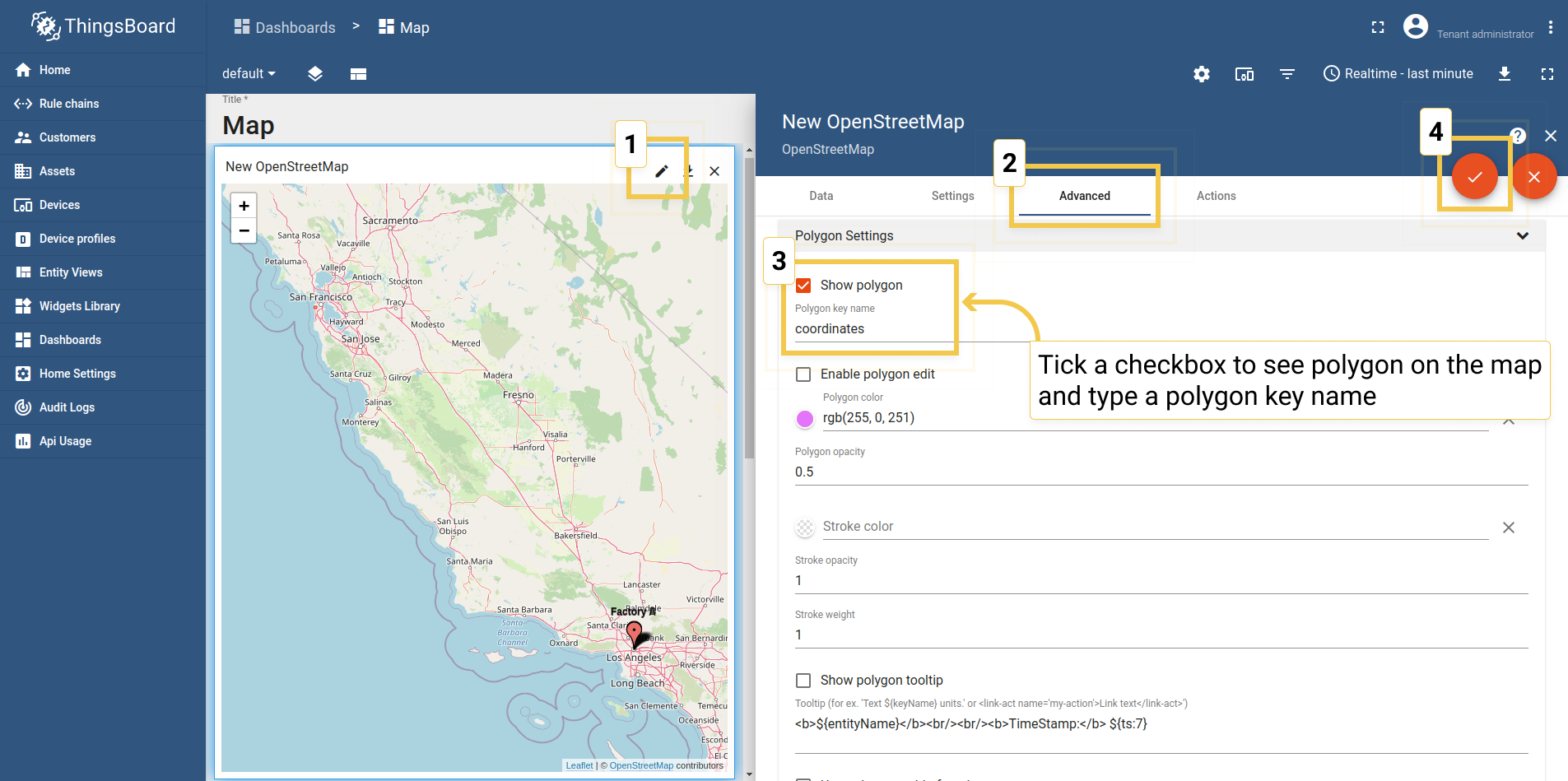Image resolution: width=1568 pixels, height=781 pixels.
Task: Open Tenant administrator profile avatar
Action: (1416, 27)
